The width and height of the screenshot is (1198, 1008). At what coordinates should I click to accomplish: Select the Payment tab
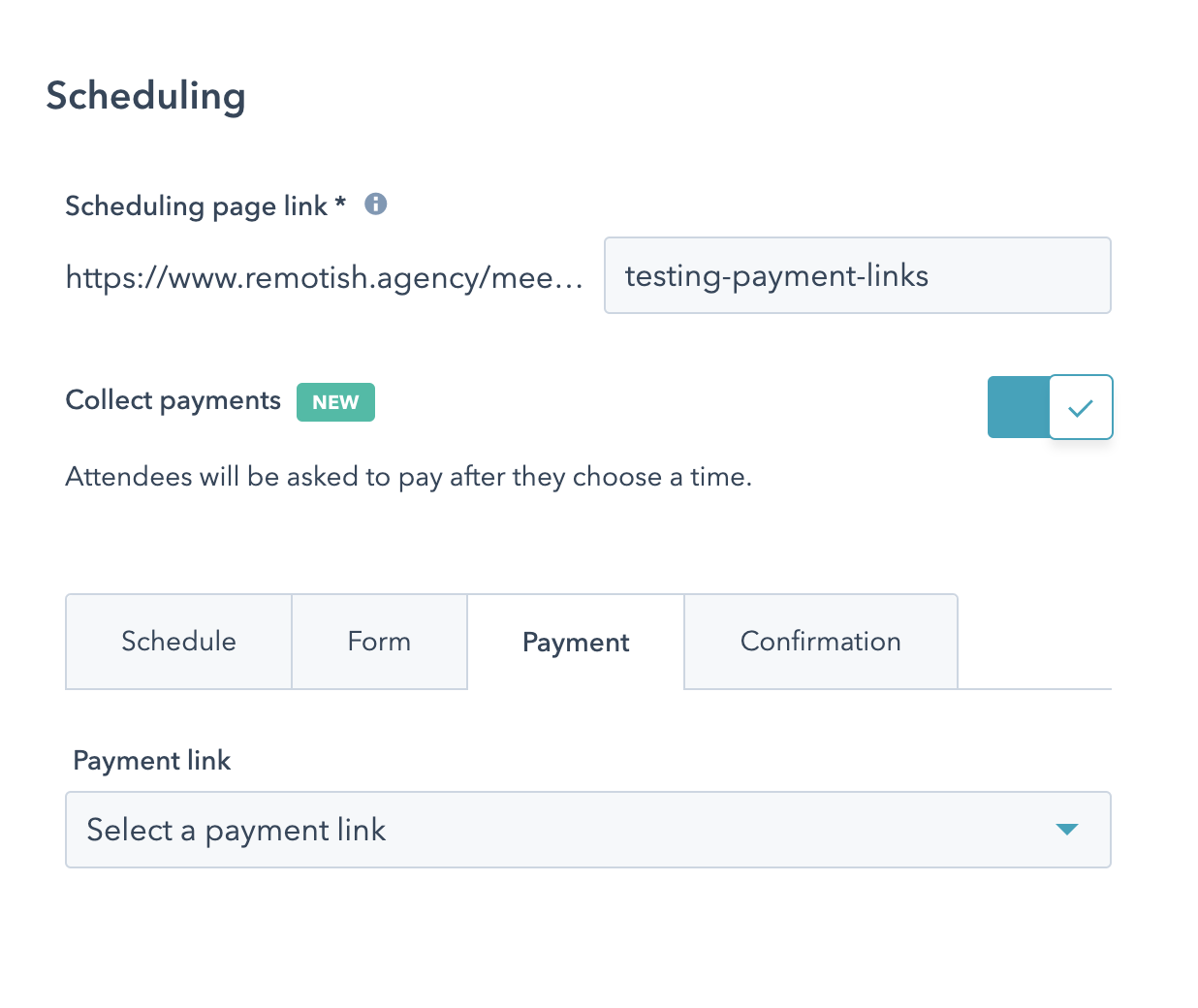(576, 642)
